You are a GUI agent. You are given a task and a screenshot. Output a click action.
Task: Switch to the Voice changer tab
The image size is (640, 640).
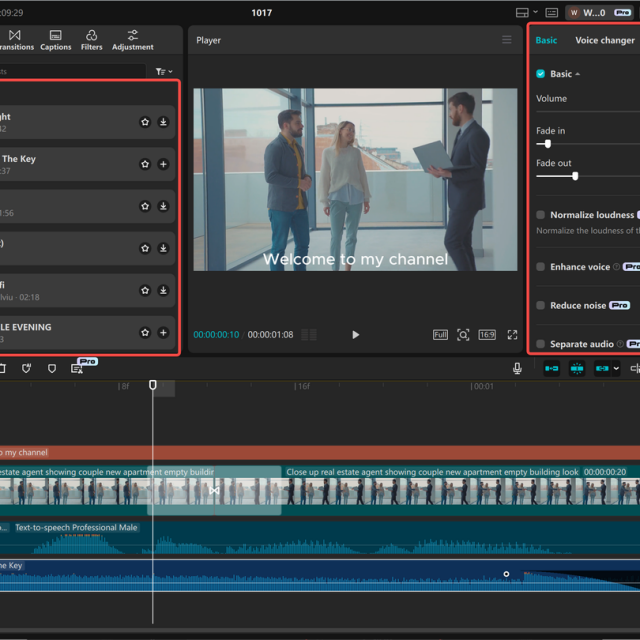click(604, 40)
